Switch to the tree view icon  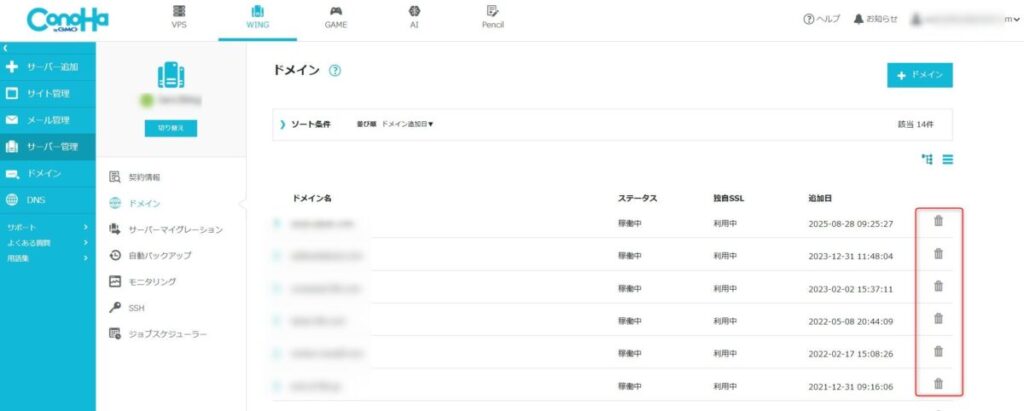point(927,159)
